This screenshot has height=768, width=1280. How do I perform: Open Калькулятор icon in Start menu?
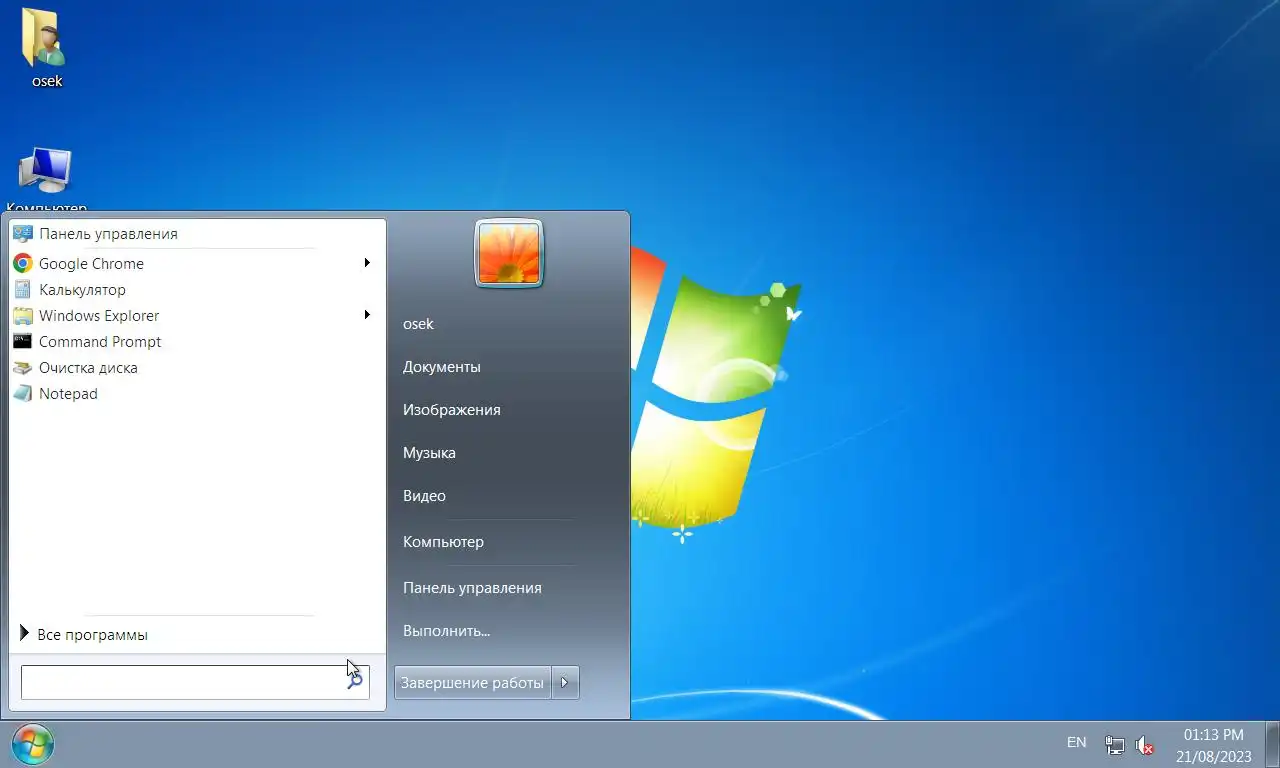pos(23,289)
